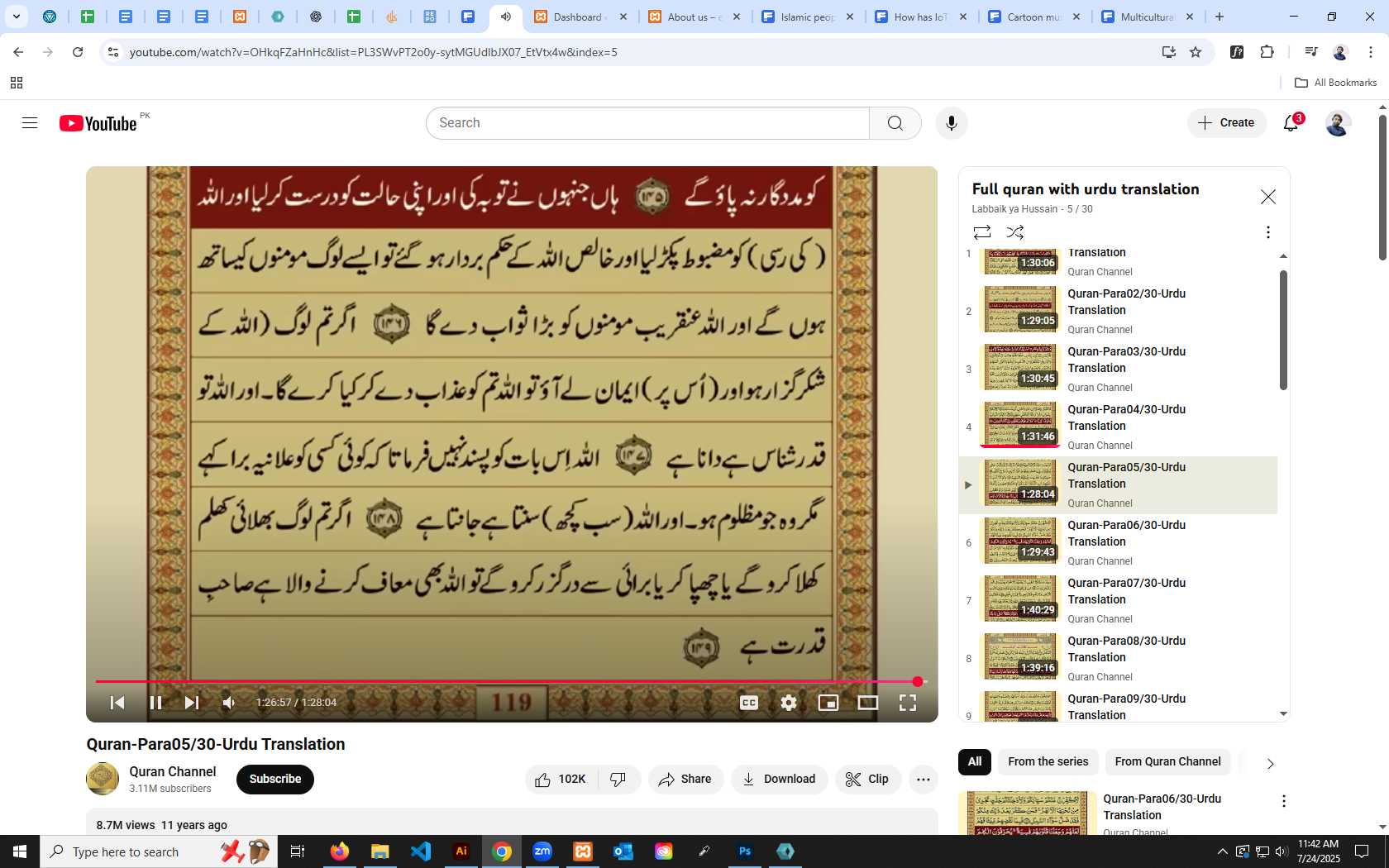This screenshot has width=1389, height=868.
Task: Open more actions menu below video
Action: (924, 780)
